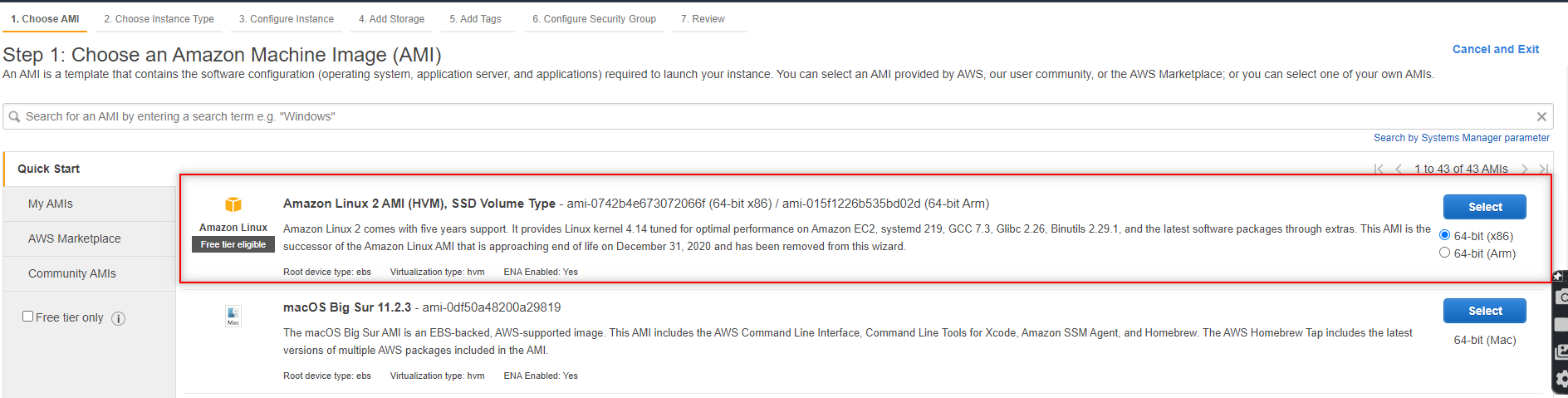The width and height of the screenshot is (1568, 398).
Task: Click the Cancel and Exit link
Action: point(1495,50)
